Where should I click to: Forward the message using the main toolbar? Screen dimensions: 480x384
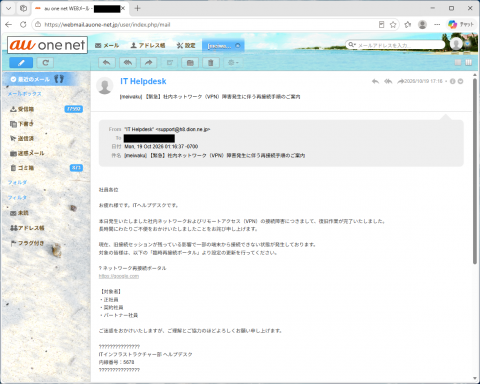[149, 63]
